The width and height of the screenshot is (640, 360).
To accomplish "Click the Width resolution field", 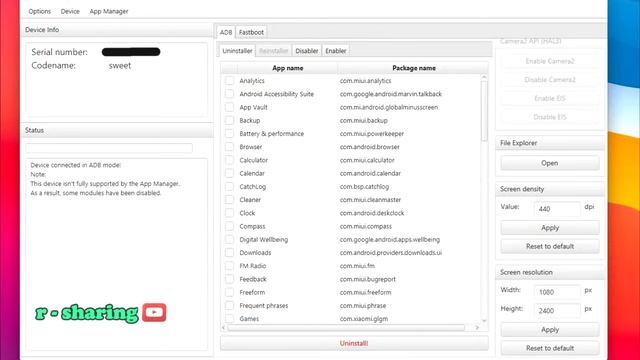I will coord(557,292).
